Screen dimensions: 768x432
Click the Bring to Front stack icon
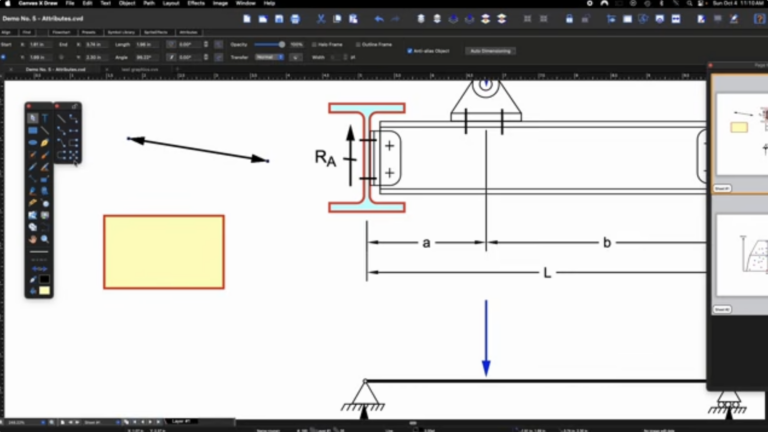click(x=421, y=19)
